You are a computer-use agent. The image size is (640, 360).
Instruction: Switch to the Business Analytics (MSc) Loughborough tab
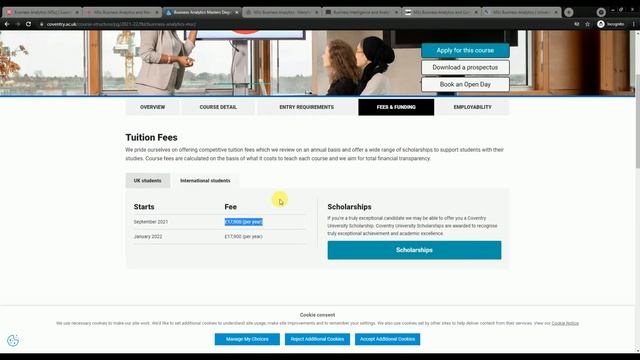coord(41,12)
